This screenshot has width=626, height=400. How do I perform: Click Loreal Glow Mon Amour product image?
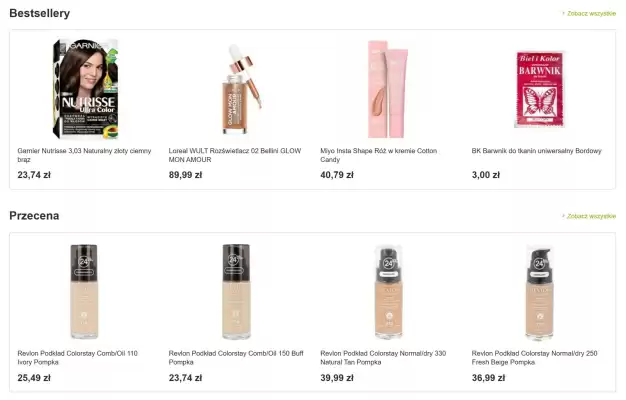point(237,88)
